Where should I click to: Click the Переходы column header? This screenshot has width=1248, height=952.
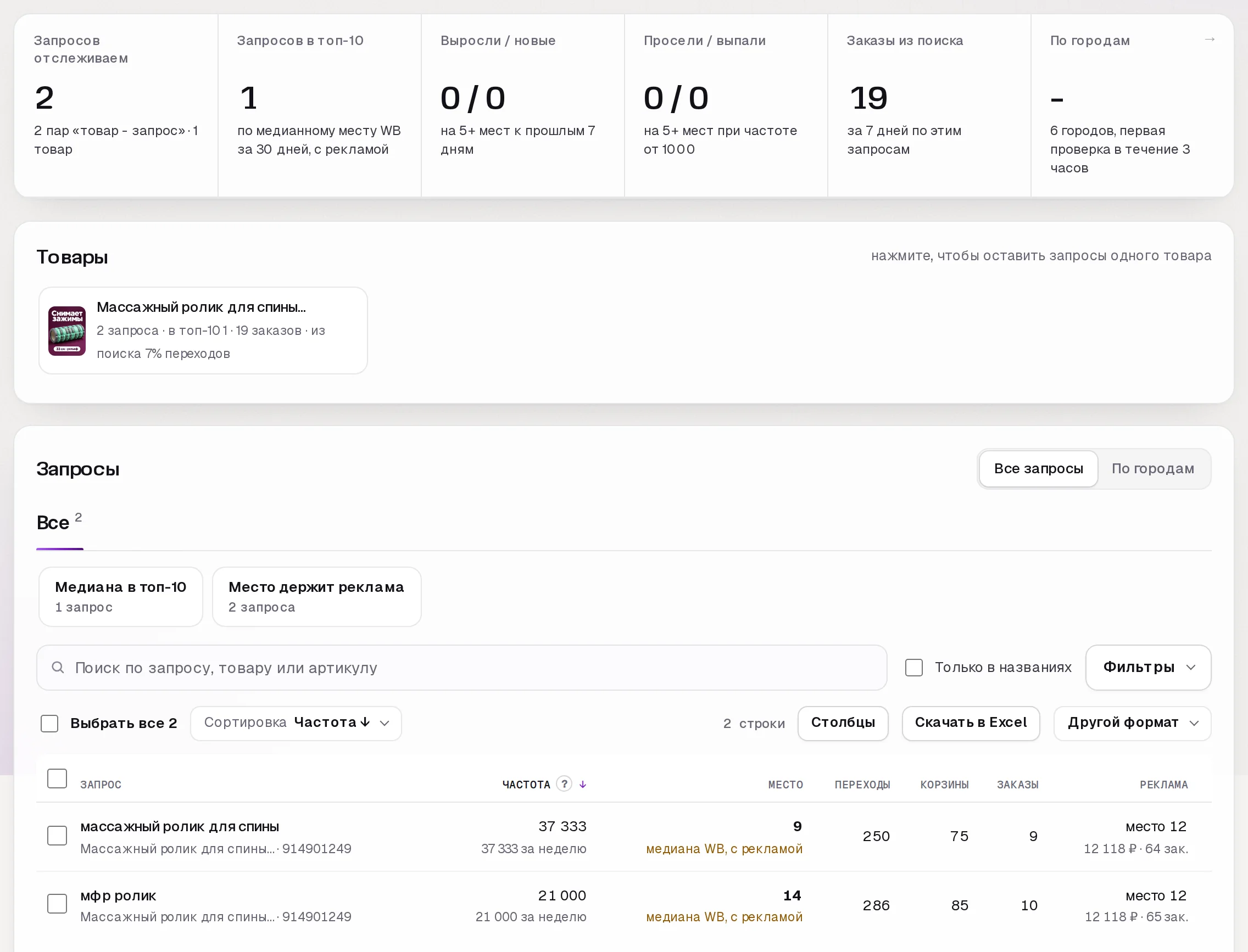[x=862, y=784]
